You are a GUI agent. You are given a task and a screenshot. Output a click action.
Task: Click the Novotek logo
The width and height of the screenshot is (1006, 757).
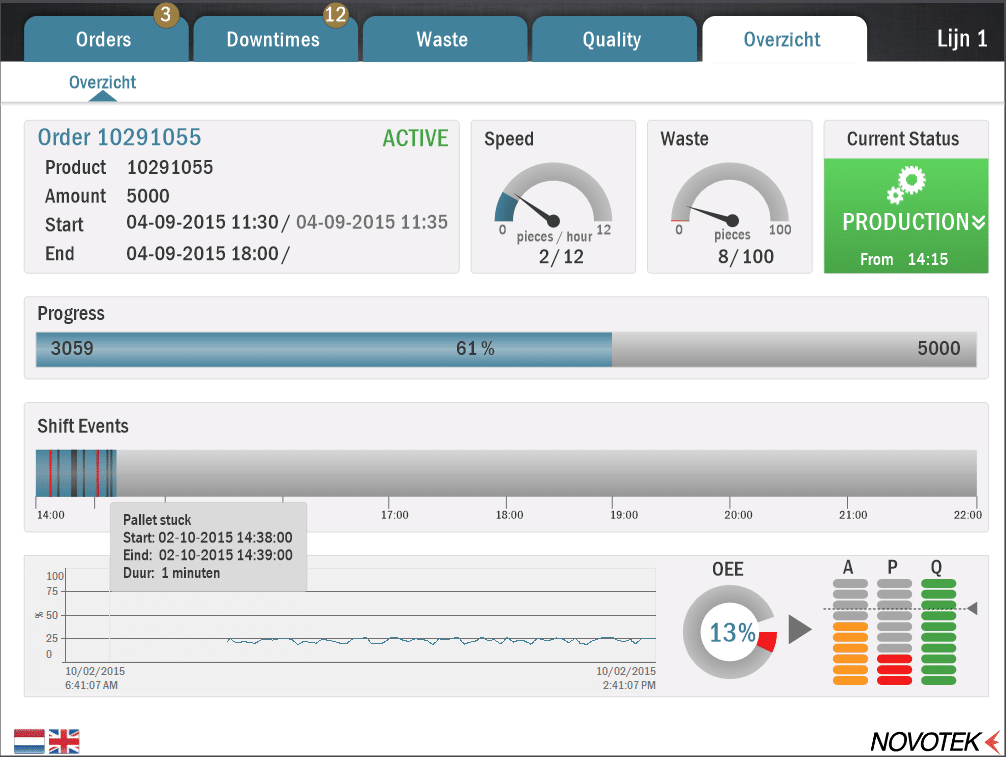(933, 741)
